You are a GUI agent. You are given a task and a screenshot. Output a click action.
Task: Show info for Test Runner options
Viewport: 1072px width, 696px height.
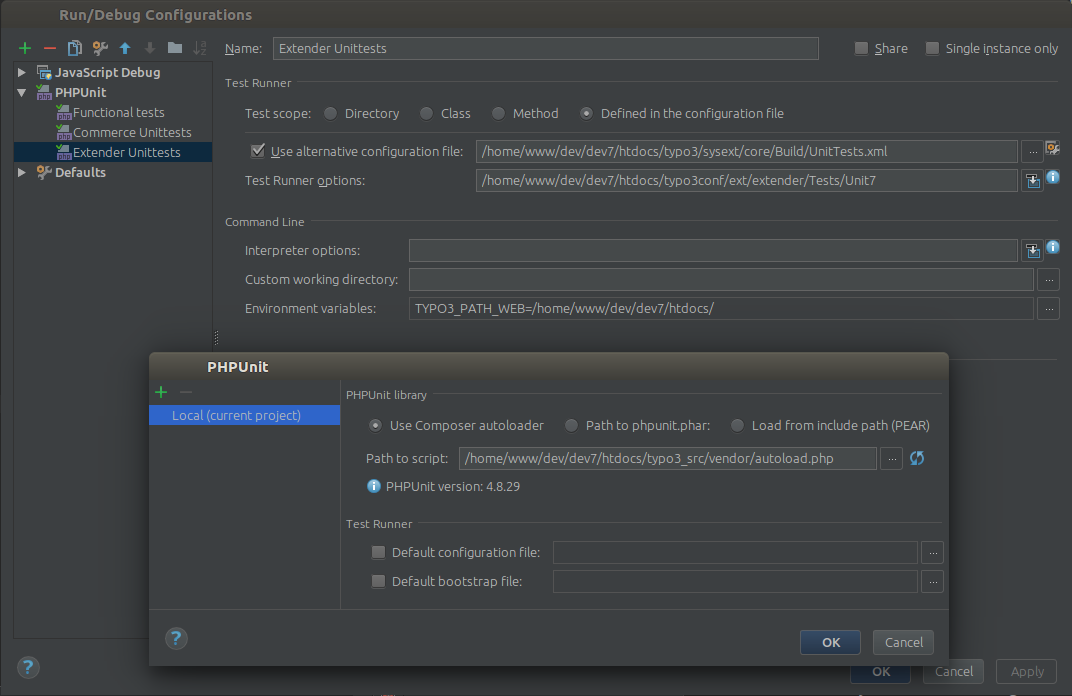pyautogui.click(x=1053, y=177)
